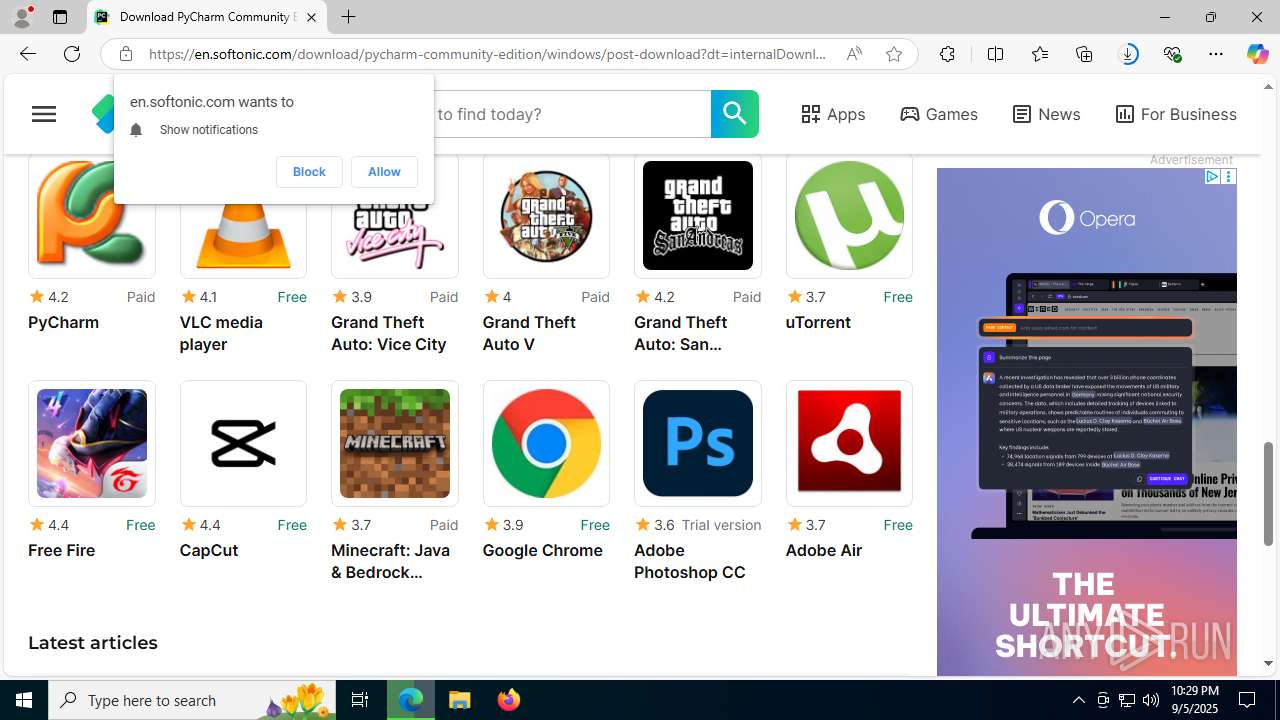
Task: Open the CapCut title link
Action: (209, 551)
